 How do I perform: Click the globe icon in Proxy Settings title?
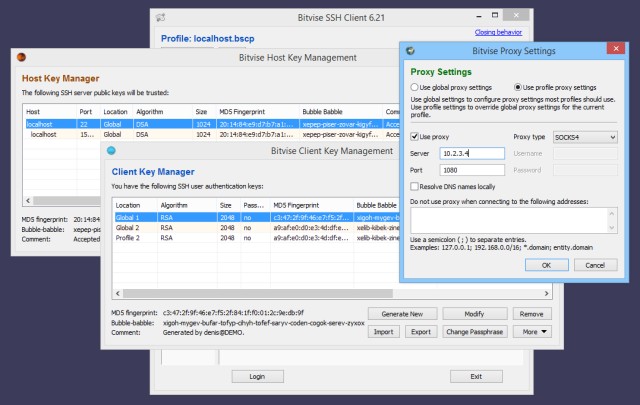click(410, 51)
